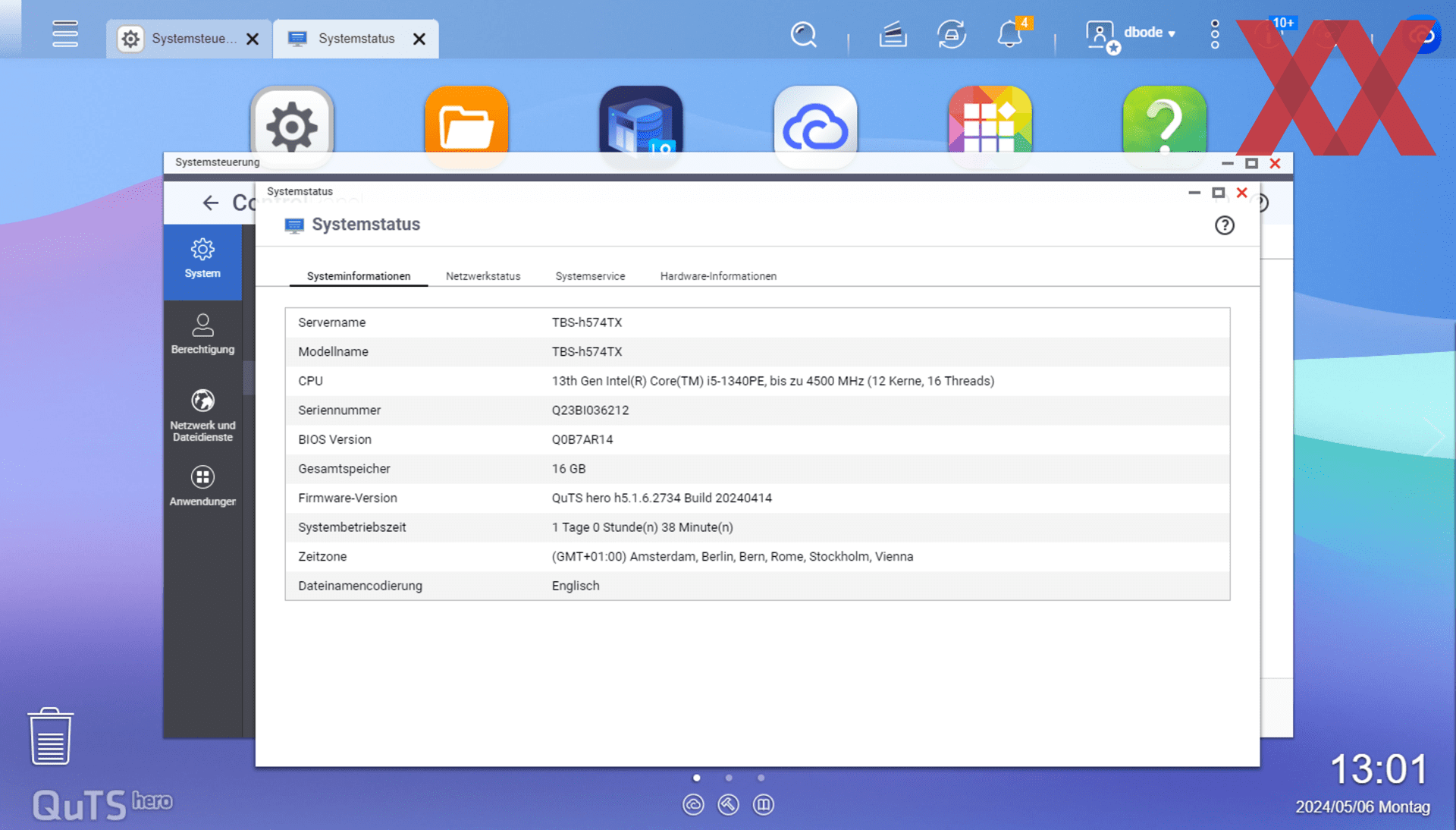Open the desktop trash bin
The height and width of the screenshot is (830, 1456).
click(x=51, y=737)
